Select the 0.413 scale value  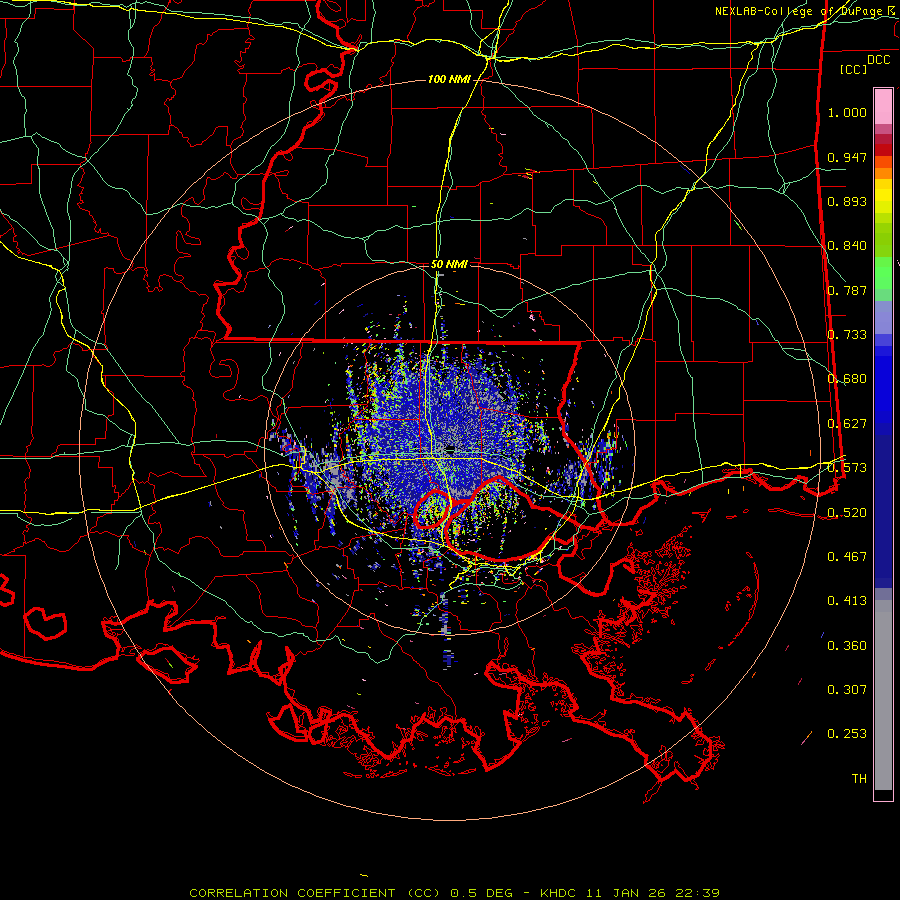[847, 601]
